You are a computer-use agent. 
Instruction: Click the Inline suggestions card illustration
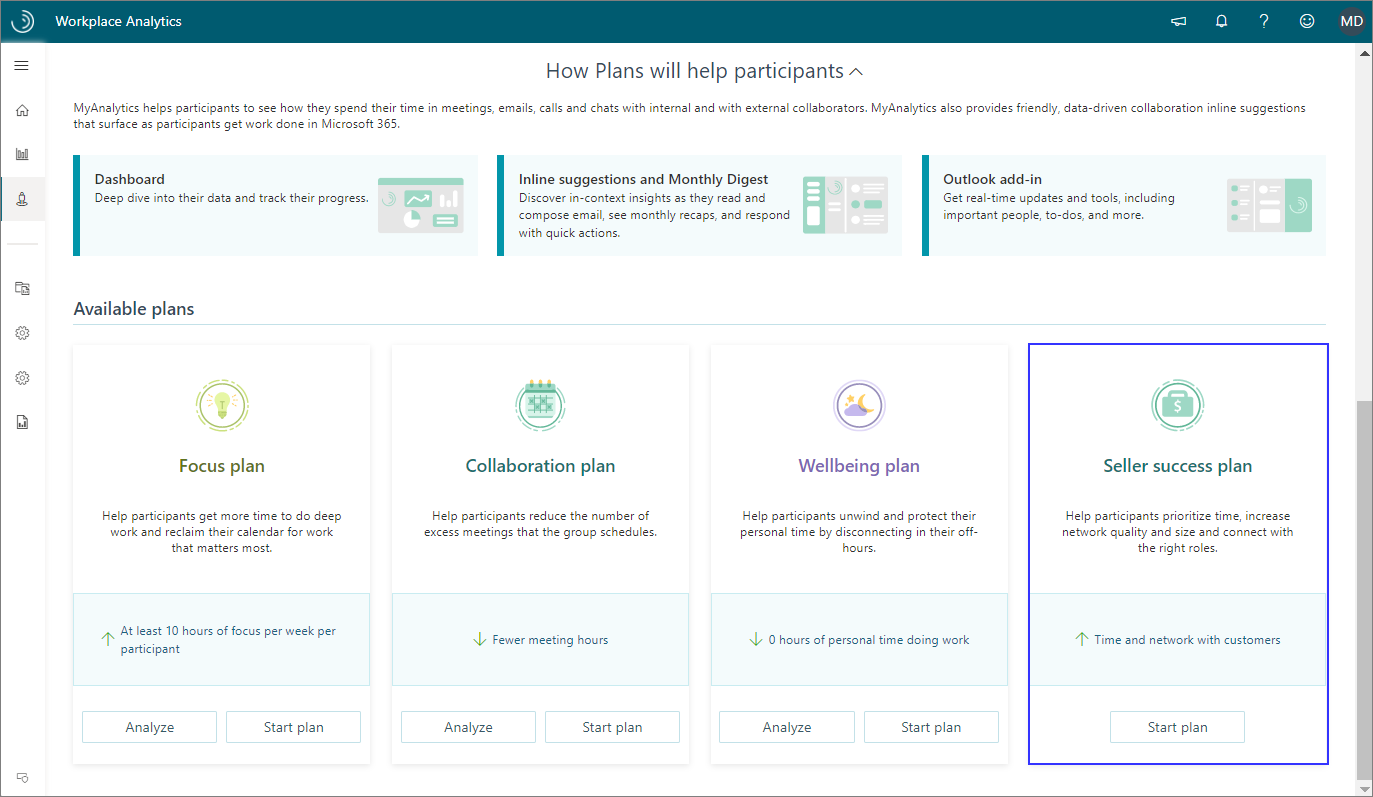[x=845, y=205]
